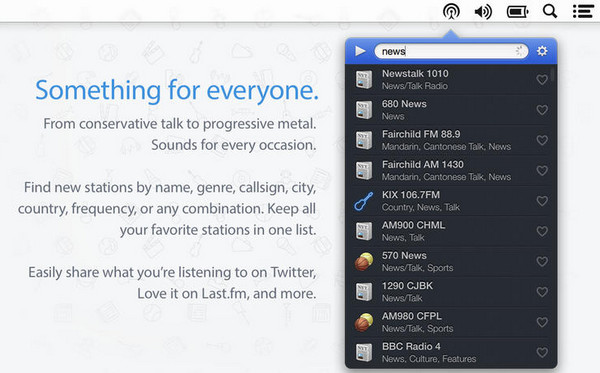Click newspaper icon beside Fairchild FM 88.9
This screenshot has width=600, height=373.
tap(364, 140)
